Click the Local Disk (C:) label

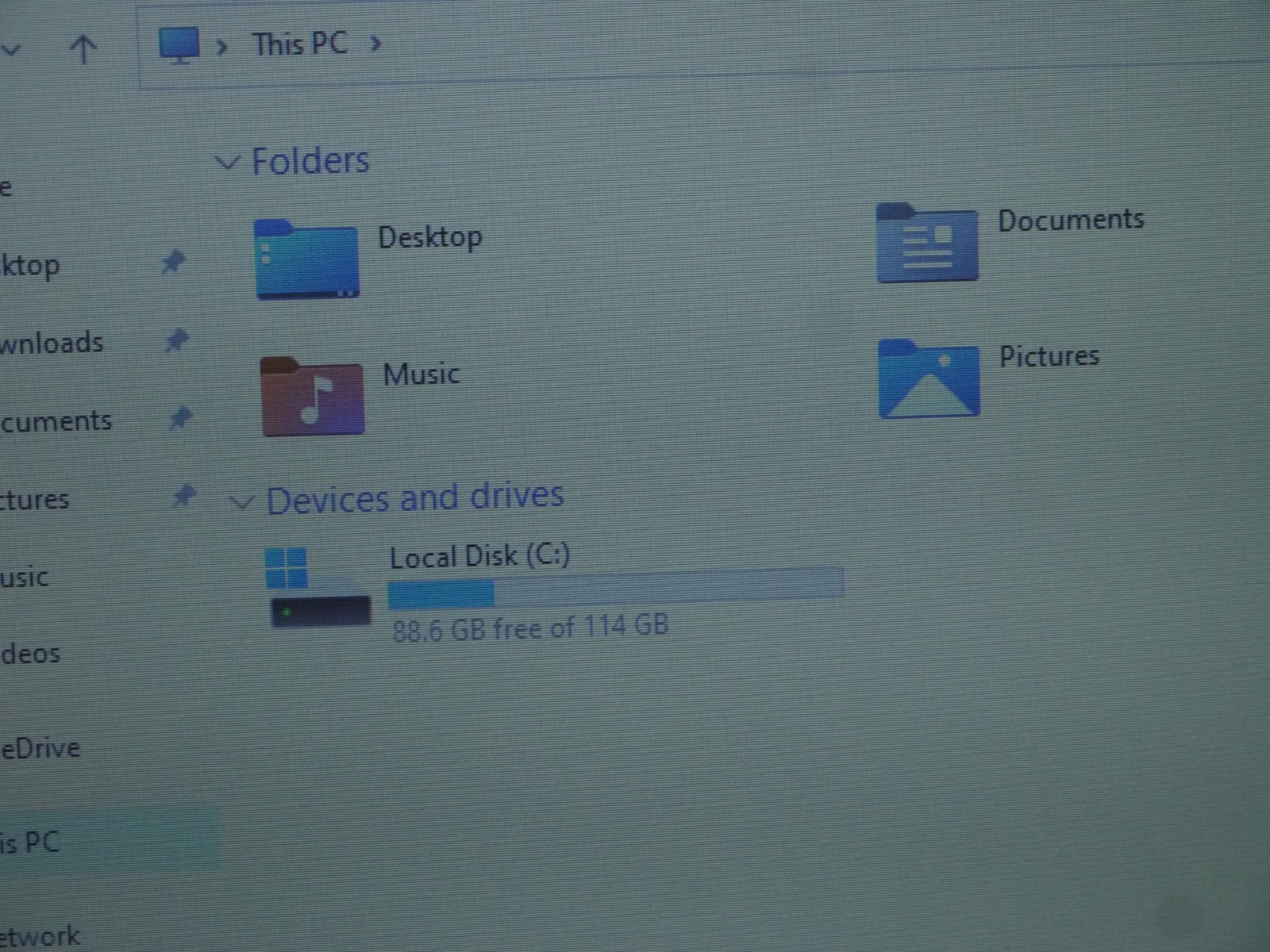click(x=479, y=556)
